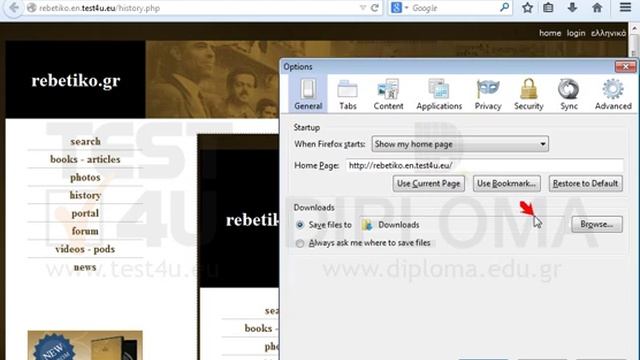Viewport: 640px width, 360px height.
Task: Click the site identity globe icon
Action: click(x=31, y=8)
